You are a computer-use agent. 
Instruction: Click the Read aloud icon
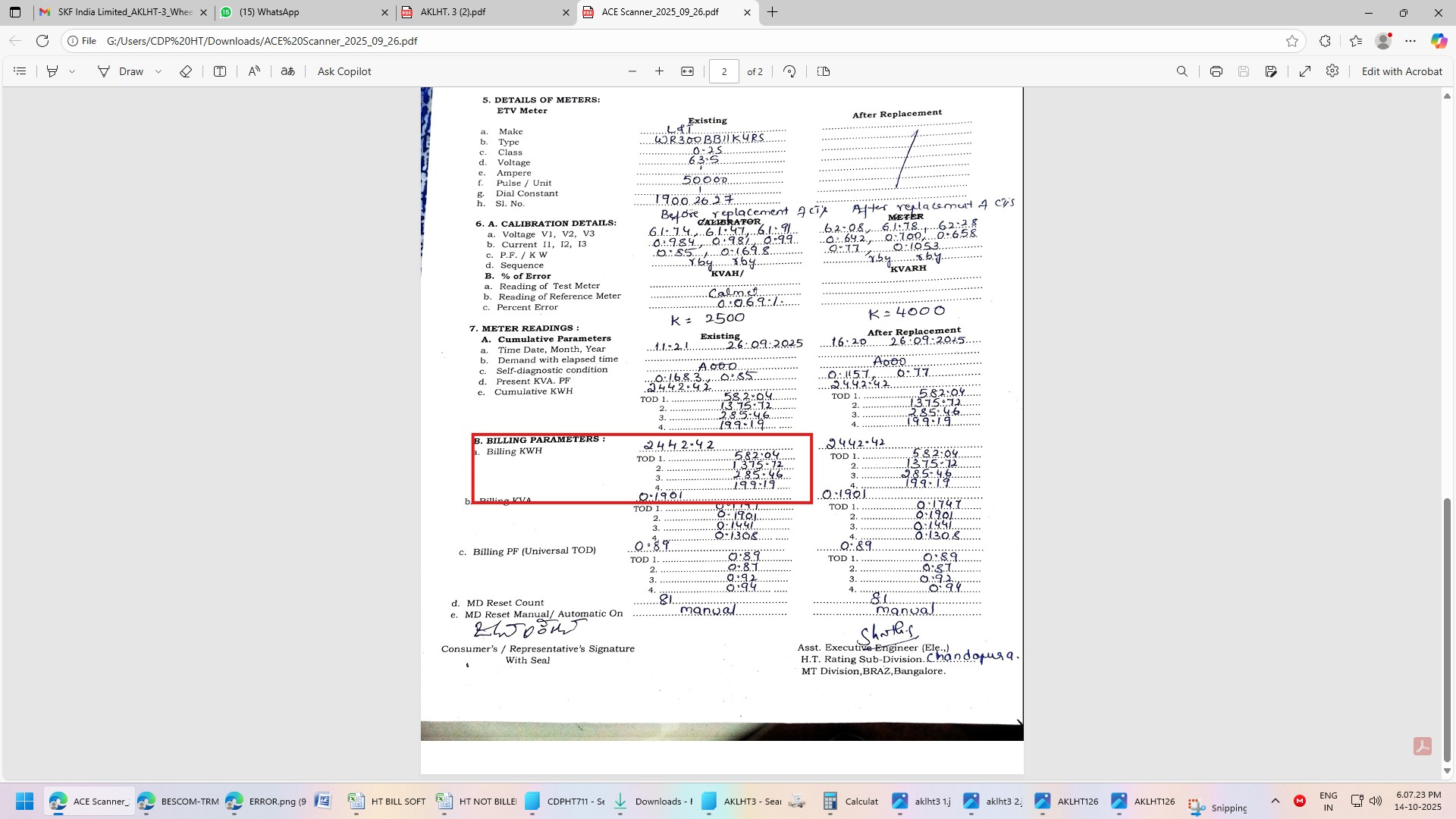tap(254, 71)
